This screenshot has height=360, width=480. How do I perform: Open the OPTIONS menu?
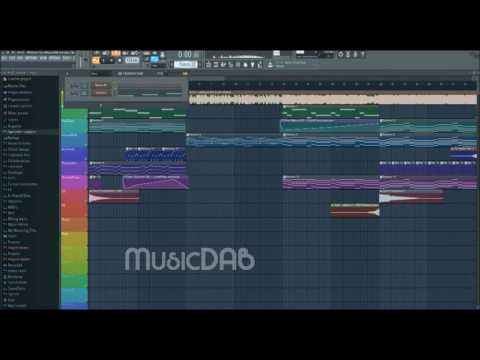point(55,58)
